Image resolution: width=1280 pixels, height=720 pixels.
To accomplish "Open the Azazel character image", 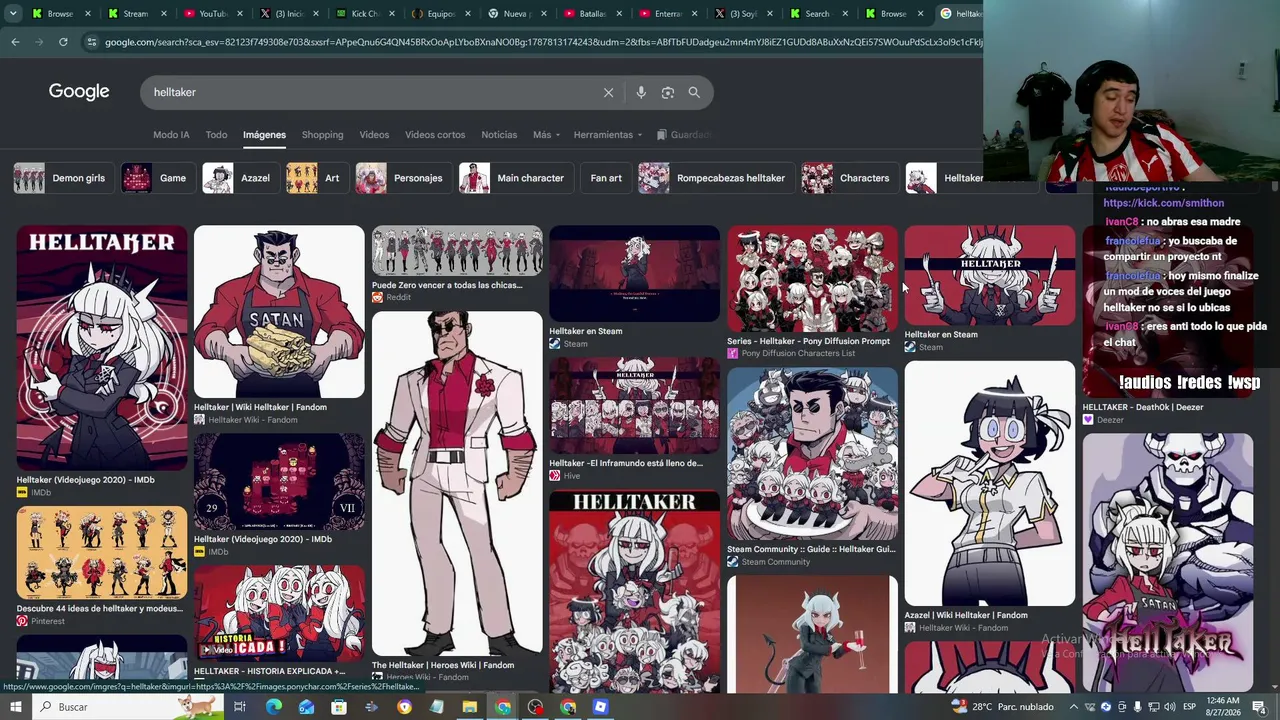I will 990,484.
